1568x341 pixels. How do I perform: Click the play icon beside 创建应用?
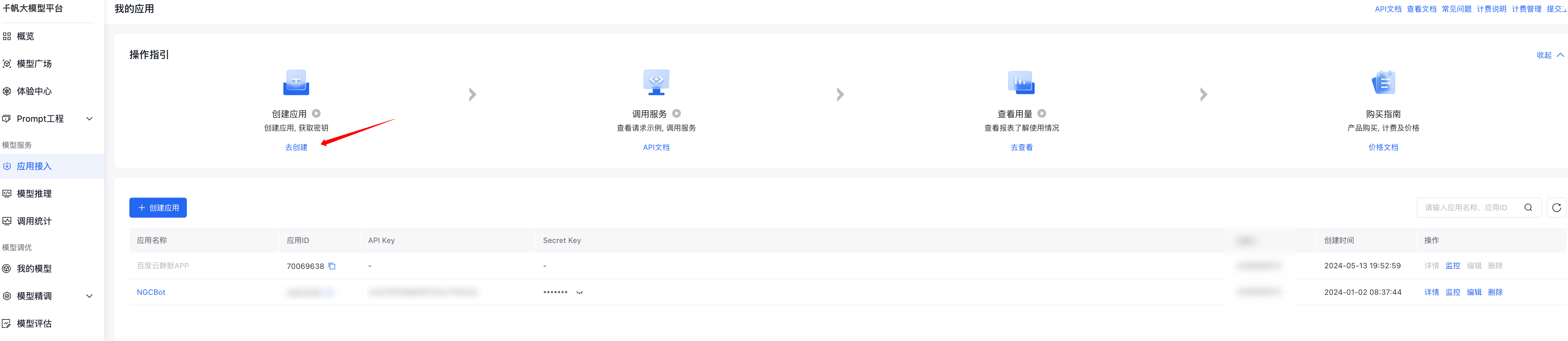pos(316,114)
